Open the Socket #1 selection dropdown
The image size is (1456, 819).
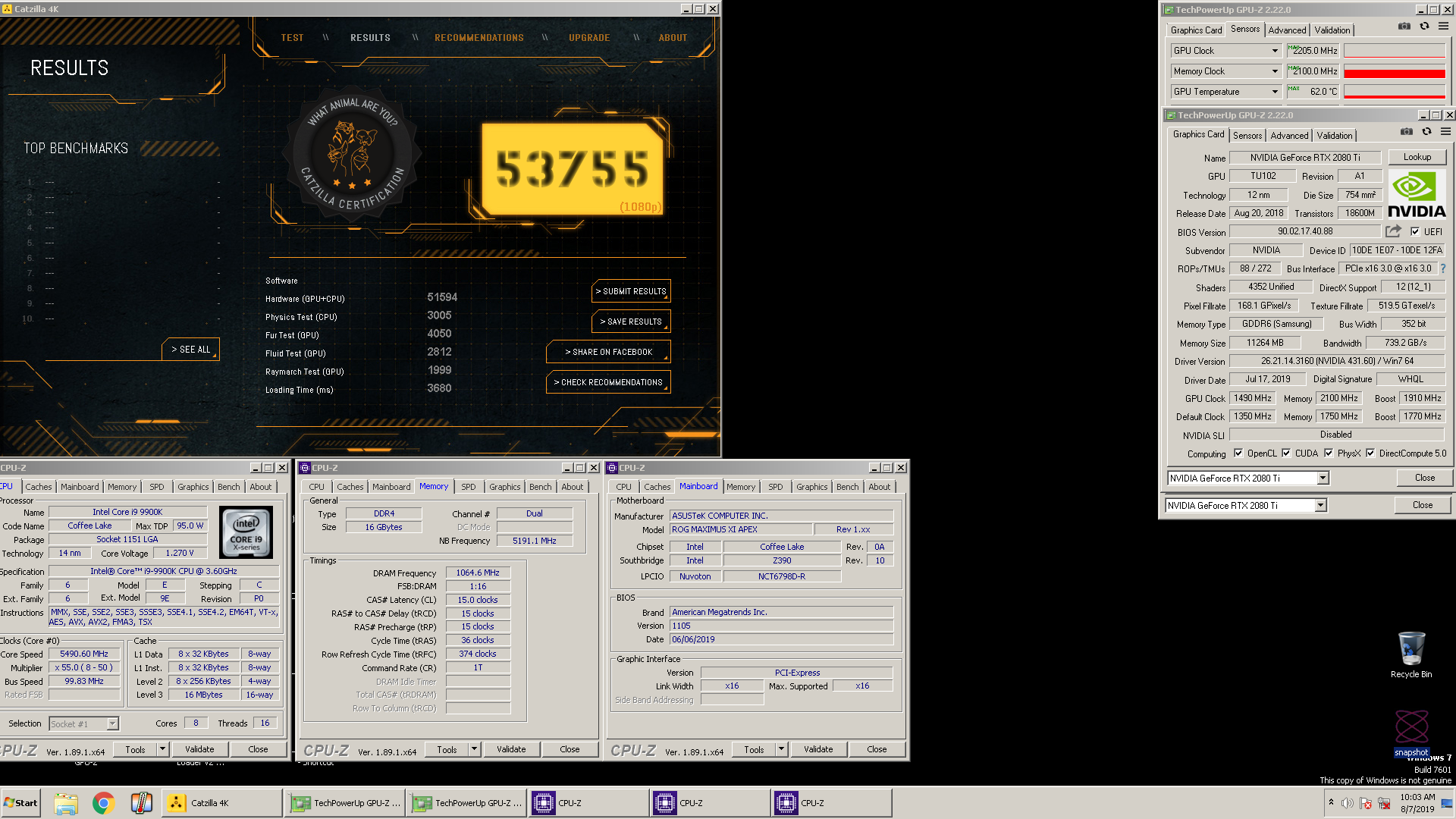(112, 723)
